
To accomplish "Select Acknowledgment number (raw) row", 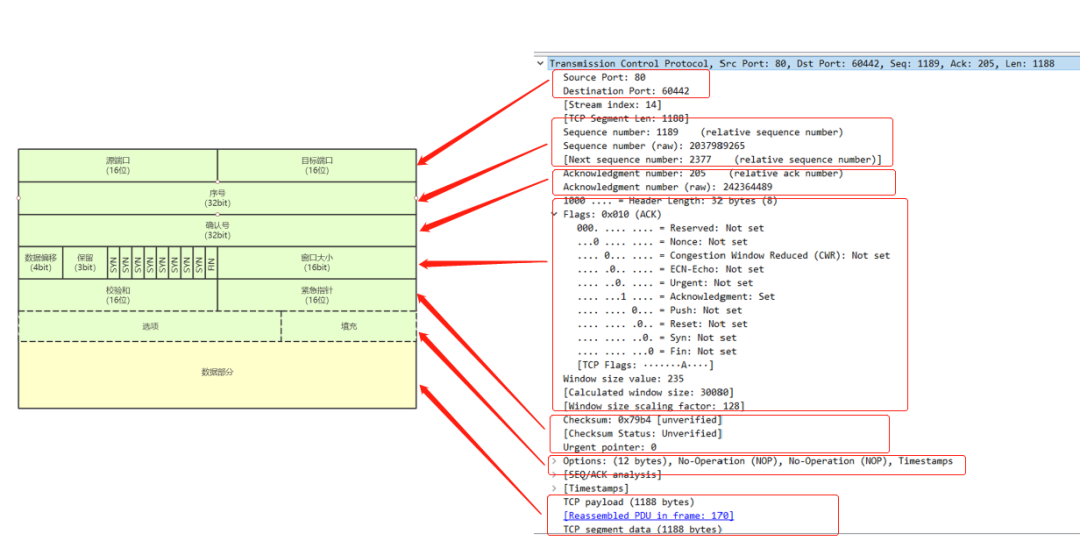I will tap(667, 187).
